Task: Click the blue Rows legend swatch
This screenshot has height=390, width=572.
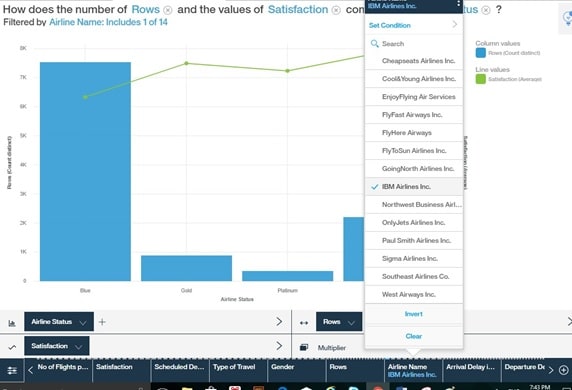Action: (x=481, y=53)
